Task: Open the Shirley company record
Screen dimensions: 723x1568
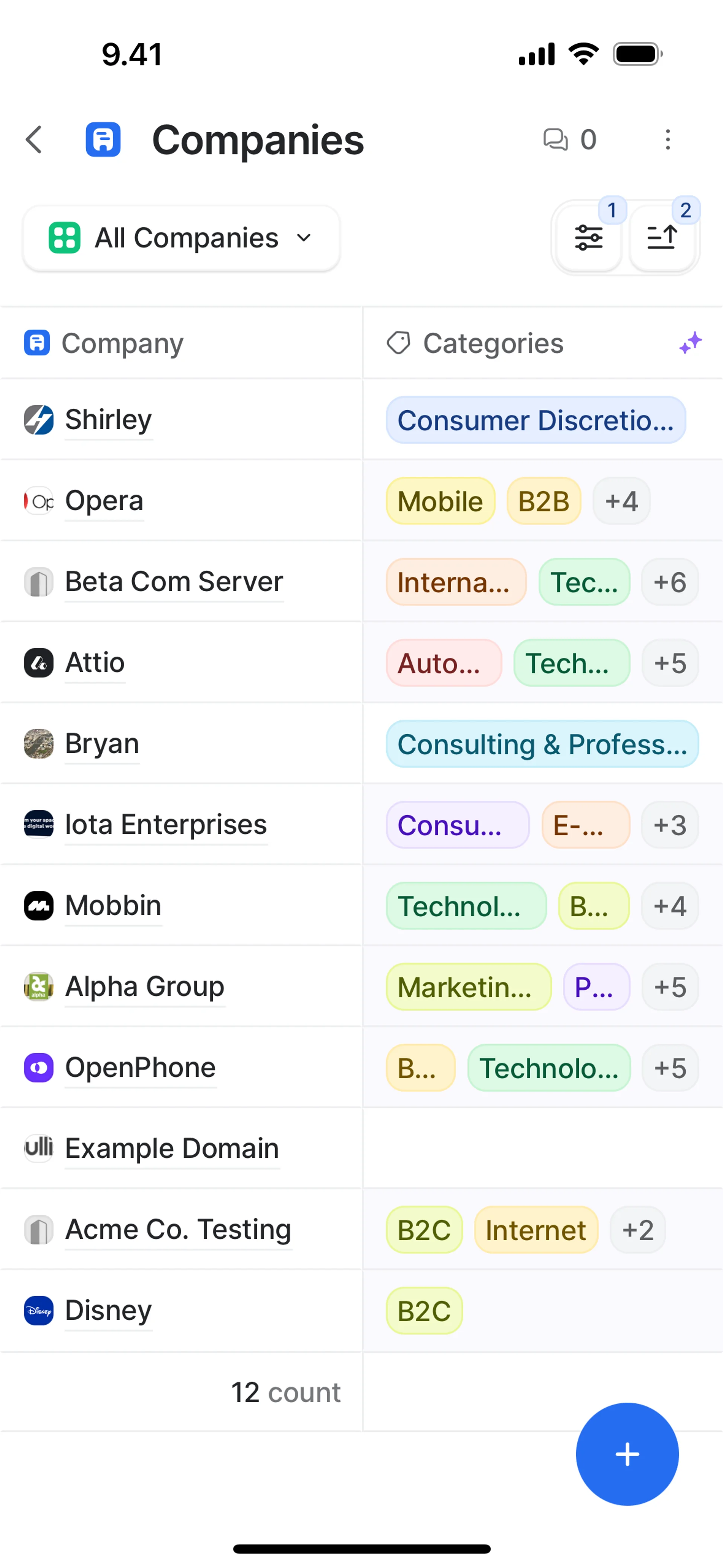Action: tap(108, 420)
